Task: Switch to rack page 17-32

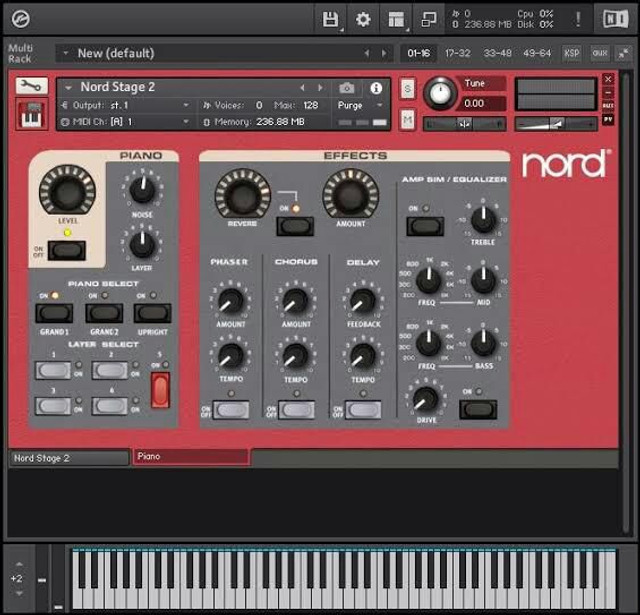Action: coord(458,53)
